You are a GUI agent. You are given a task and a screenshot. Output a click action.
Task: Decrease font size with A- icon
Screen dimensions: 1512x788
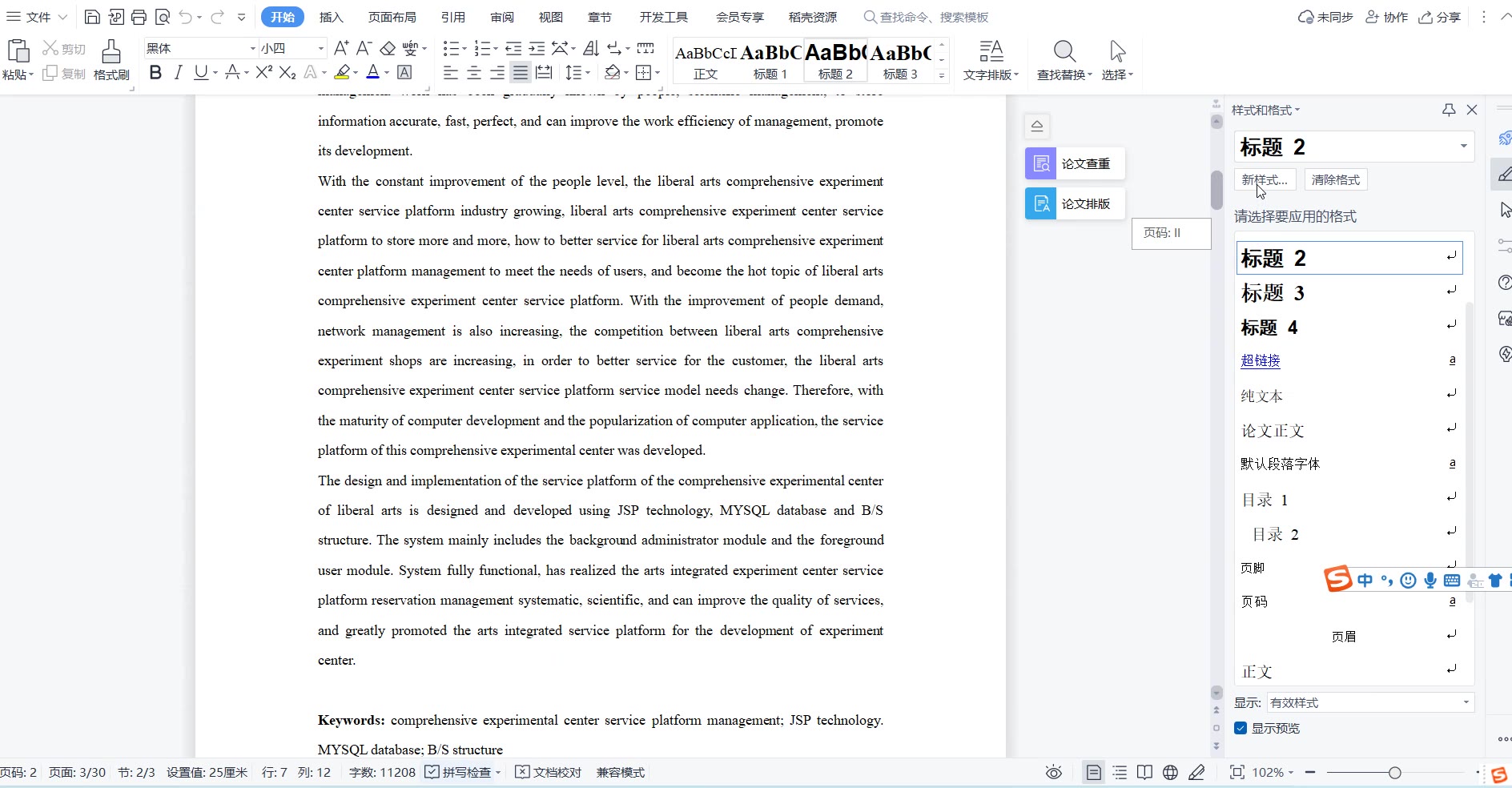pos(364,48)
